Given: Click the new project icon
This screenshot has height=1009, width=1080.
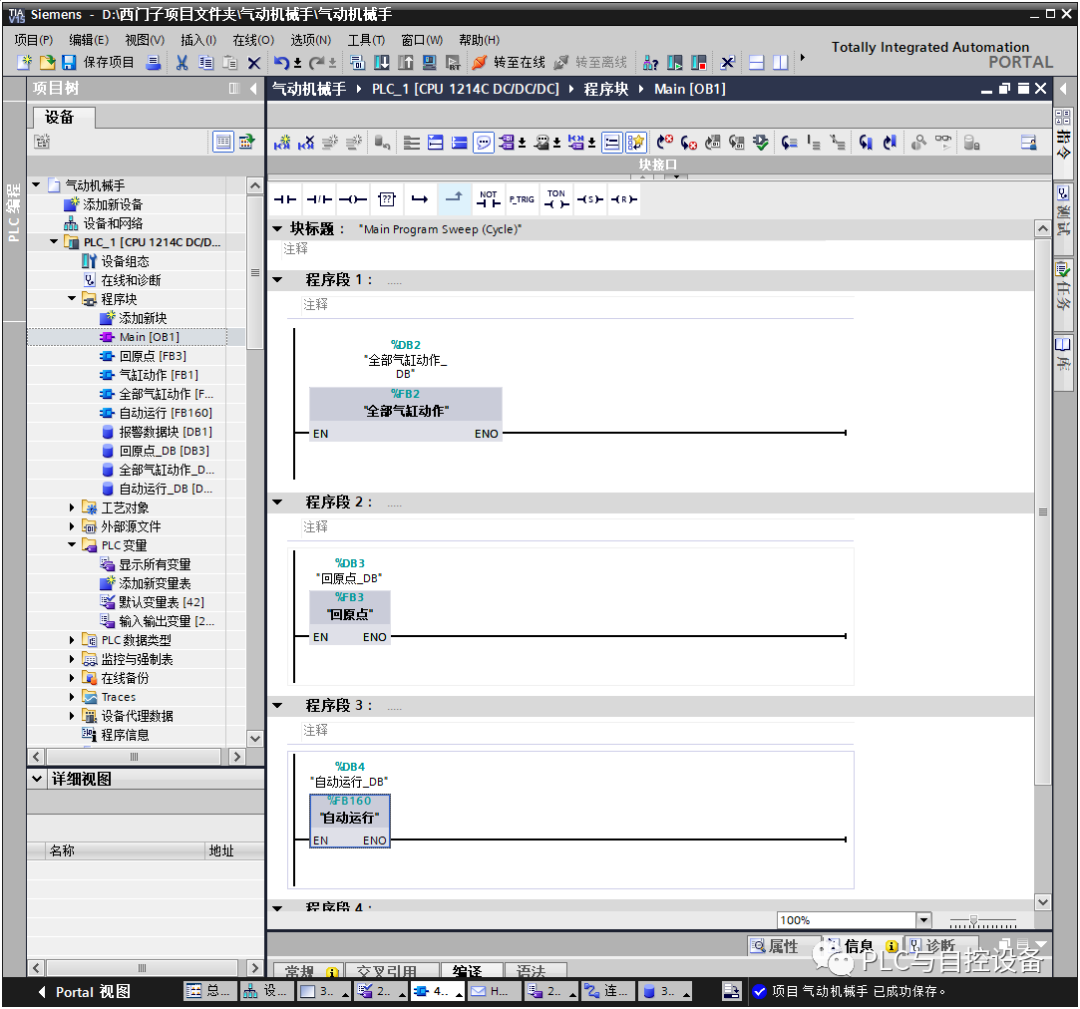Looking at the screenshot, I should (25, 63).
